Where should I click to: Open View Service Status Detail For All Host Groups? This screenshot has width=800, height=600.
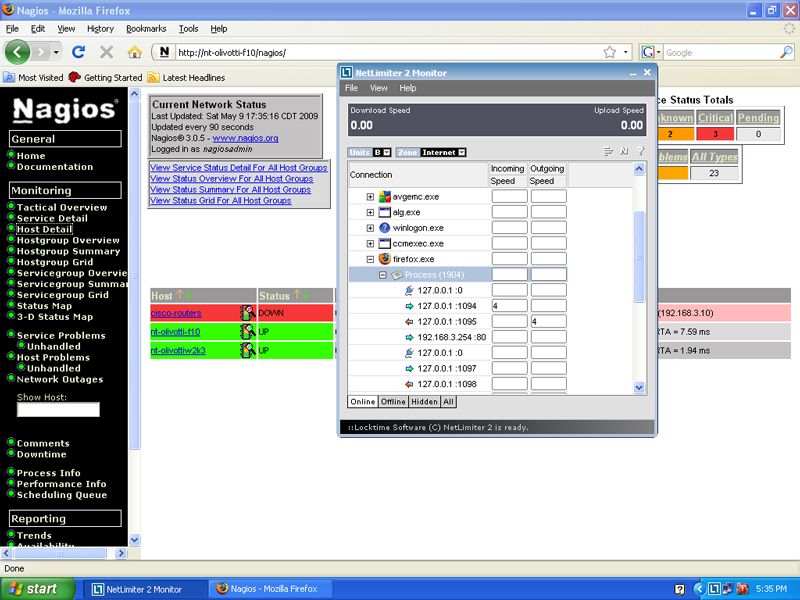coord(239,168)
